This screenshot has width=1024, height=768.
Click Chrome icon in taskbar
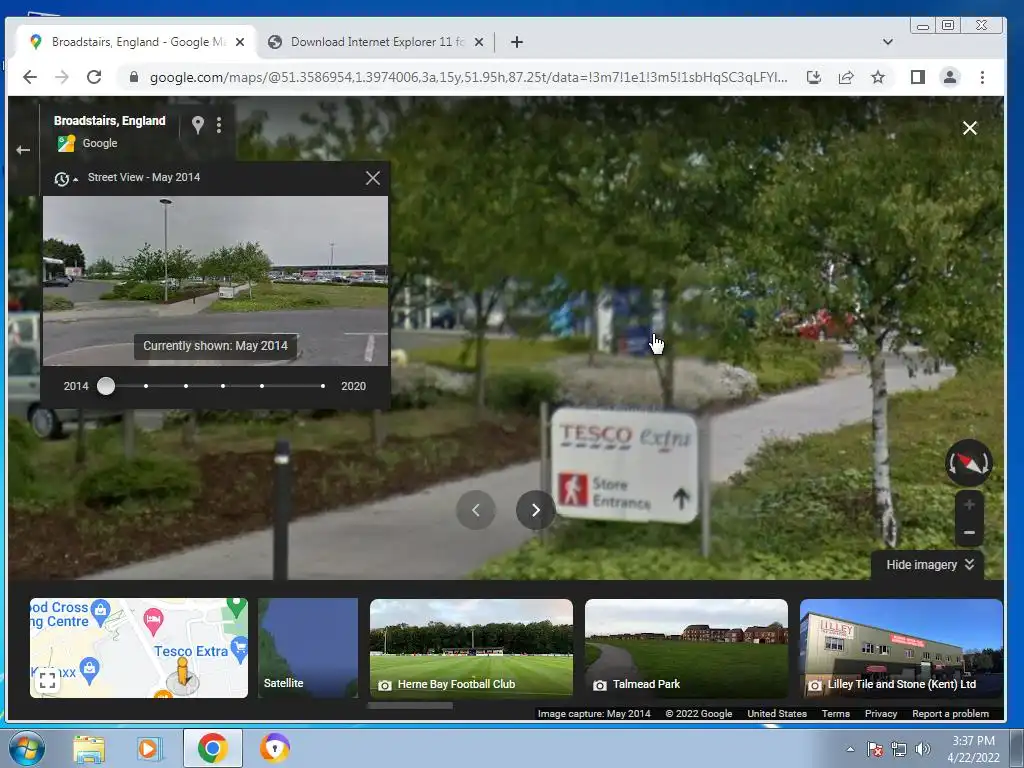(212, 748)
